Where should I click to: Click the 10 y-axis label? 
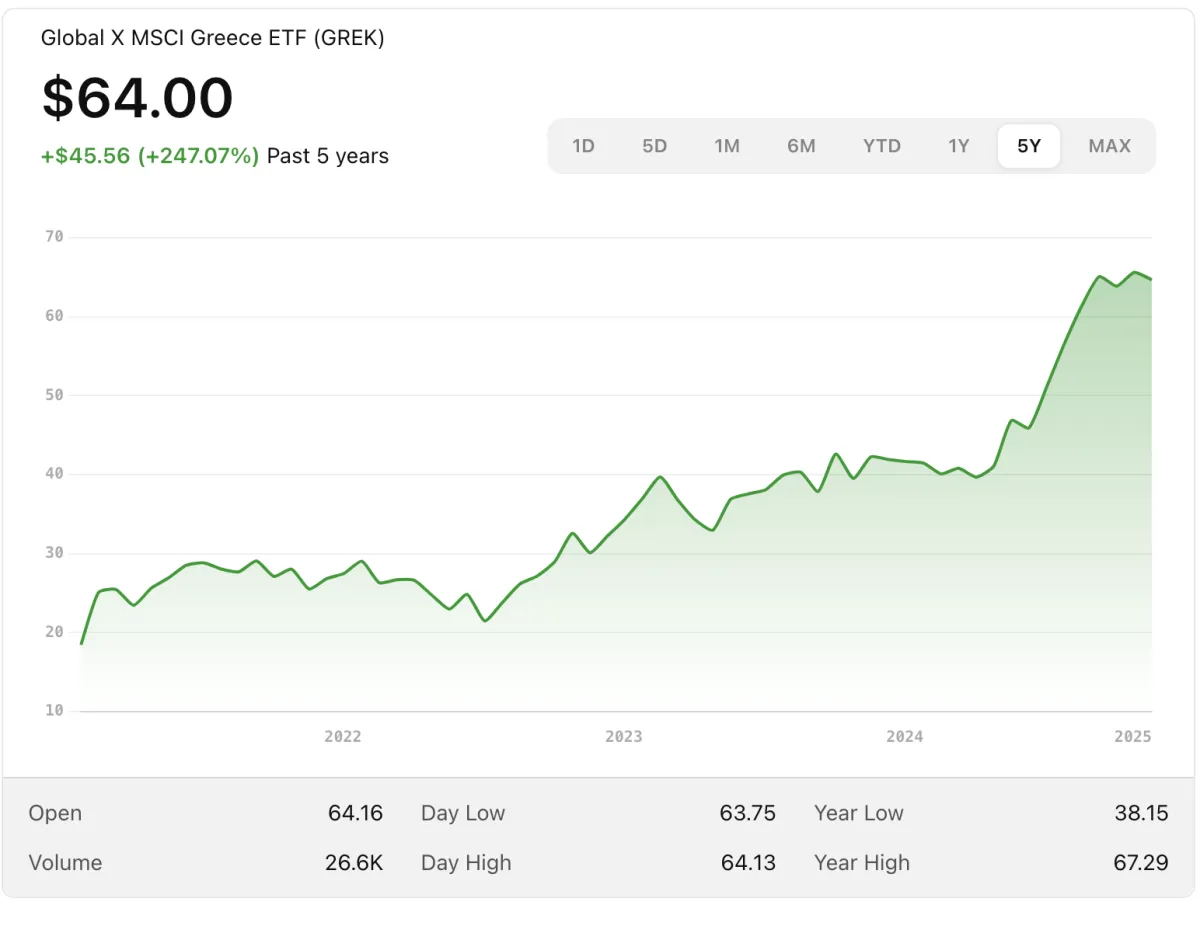click(54, 711)
